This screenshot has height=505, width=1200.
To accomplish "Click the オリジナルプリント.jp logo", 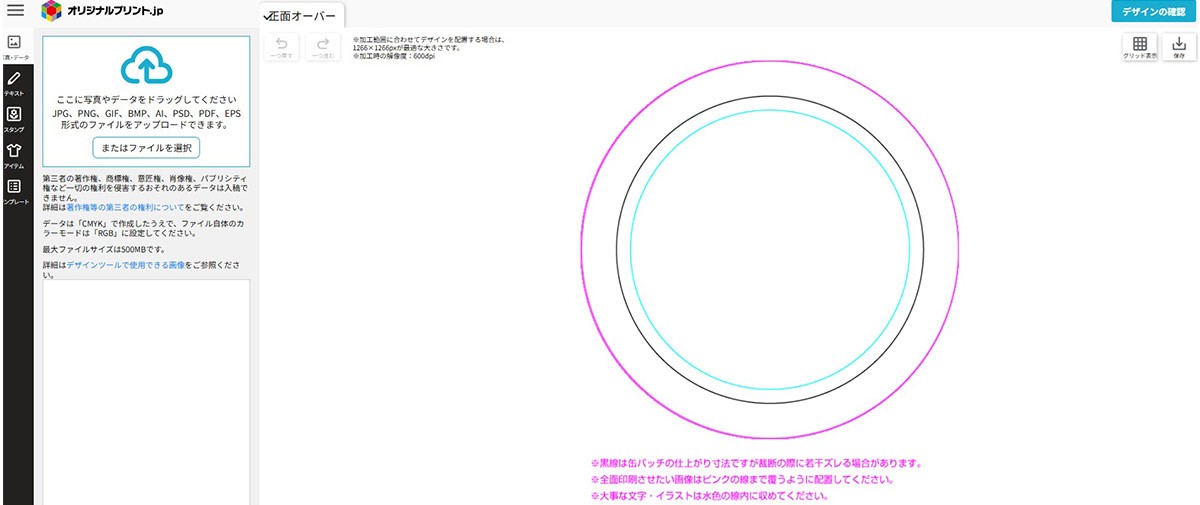I will pos(103,11).
